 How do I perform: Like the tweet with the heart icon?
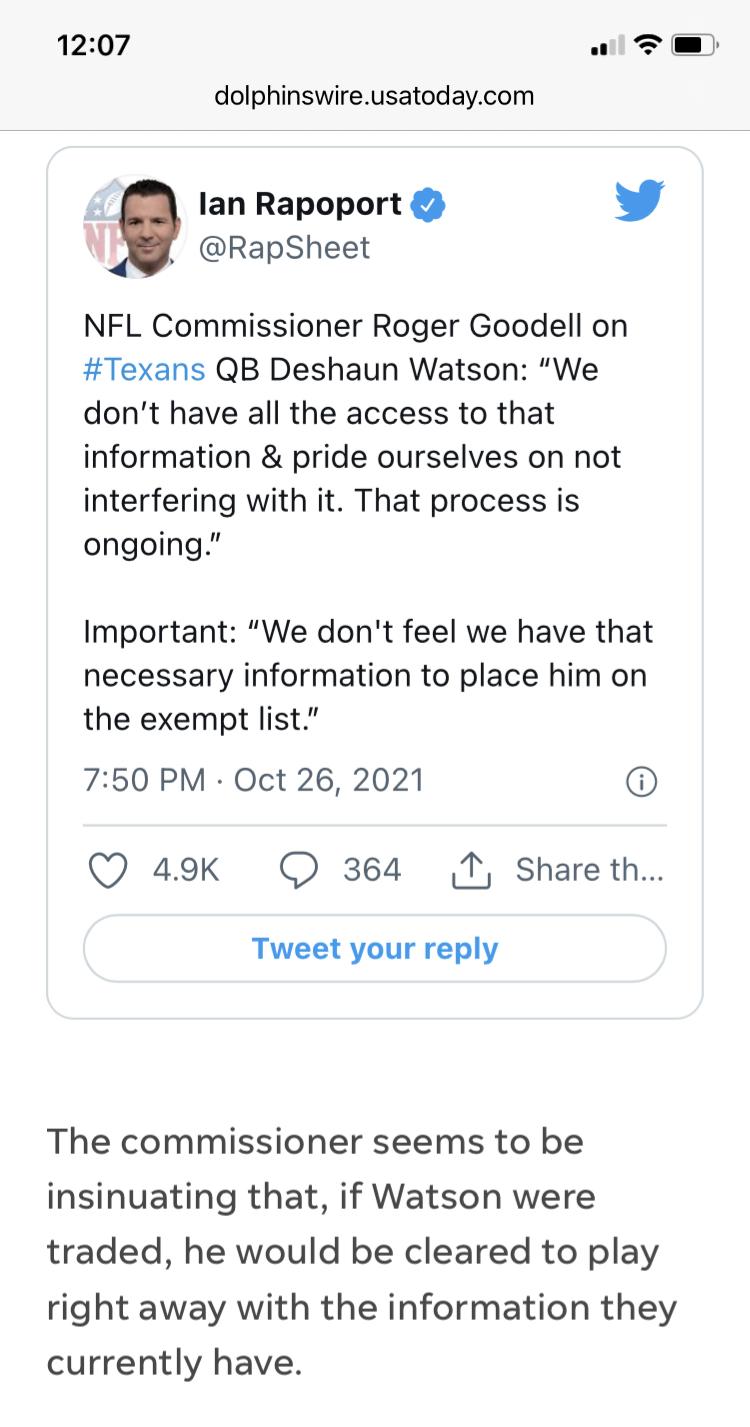click(107, 870)
